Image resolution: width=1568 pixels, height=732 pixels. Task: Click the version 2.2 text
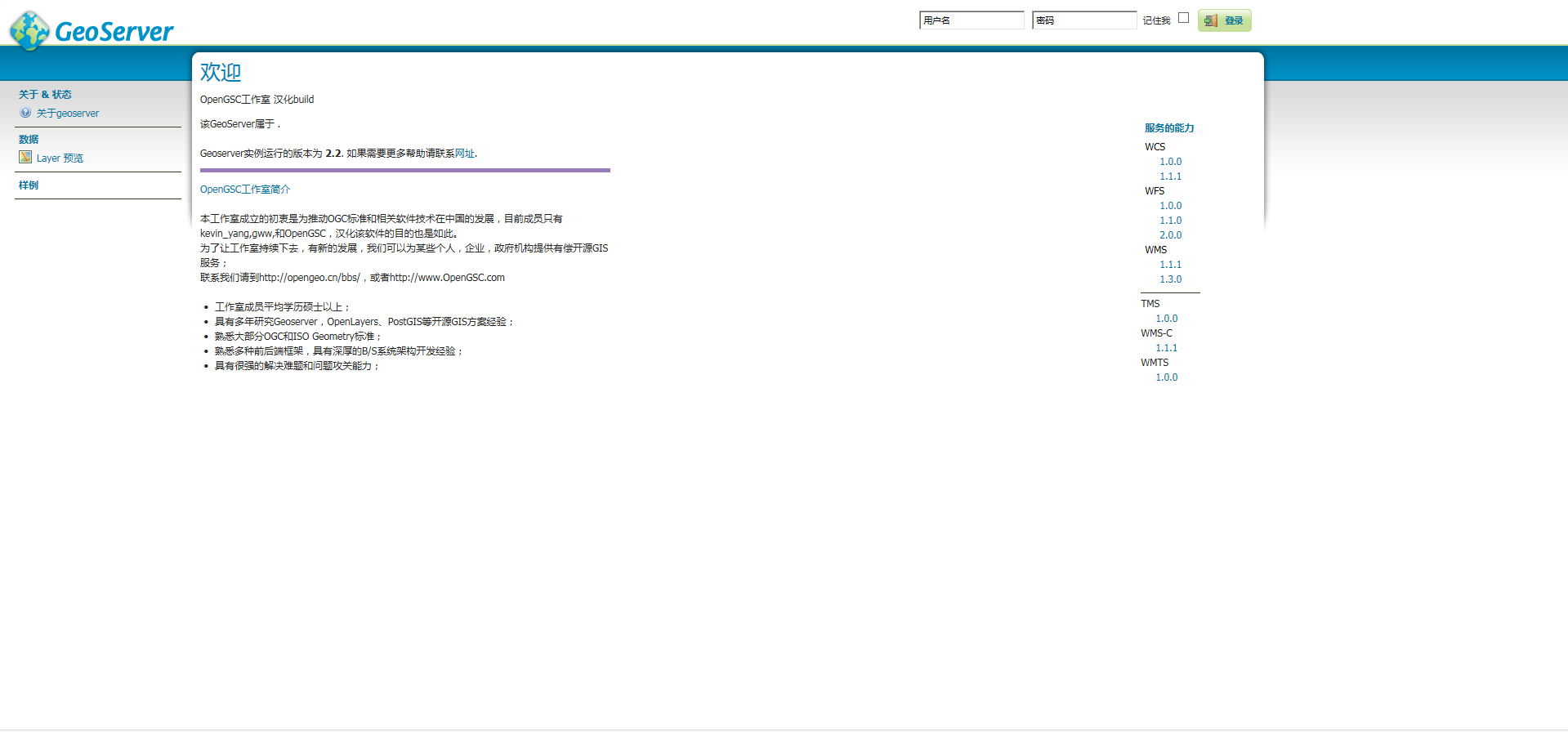pyautogui.click(x=334, y=154)
